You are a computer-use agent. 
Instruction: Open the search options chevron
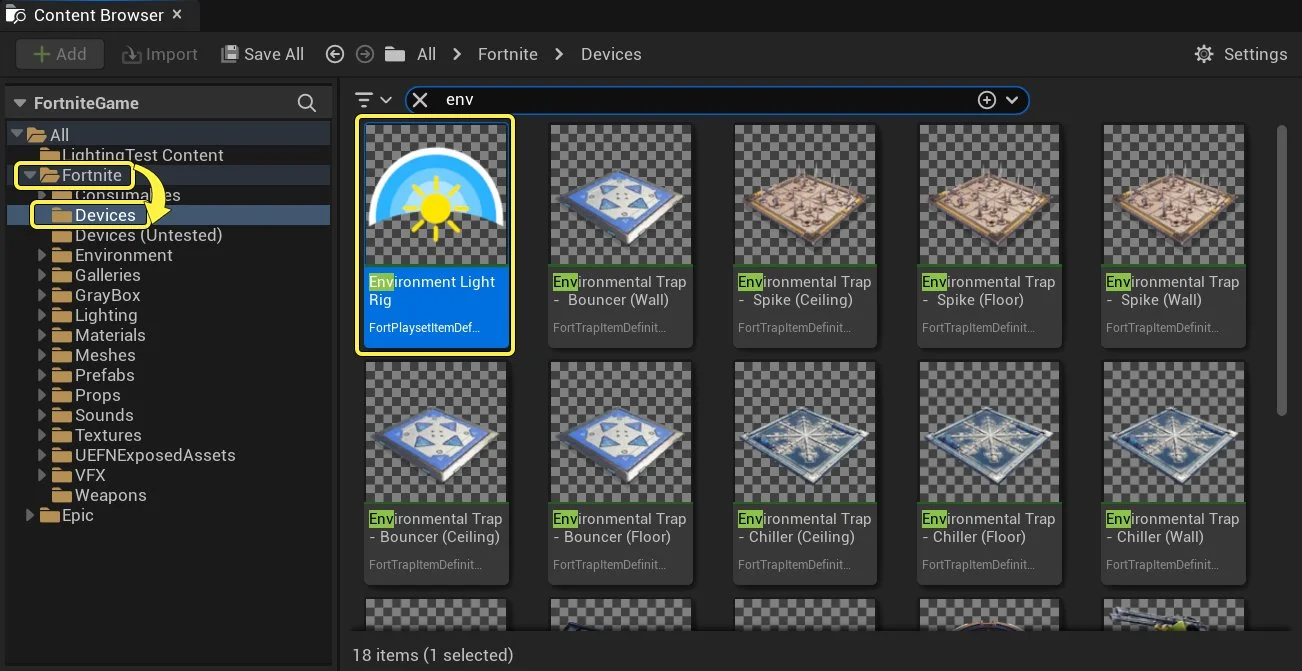[x=1012, y=100]
